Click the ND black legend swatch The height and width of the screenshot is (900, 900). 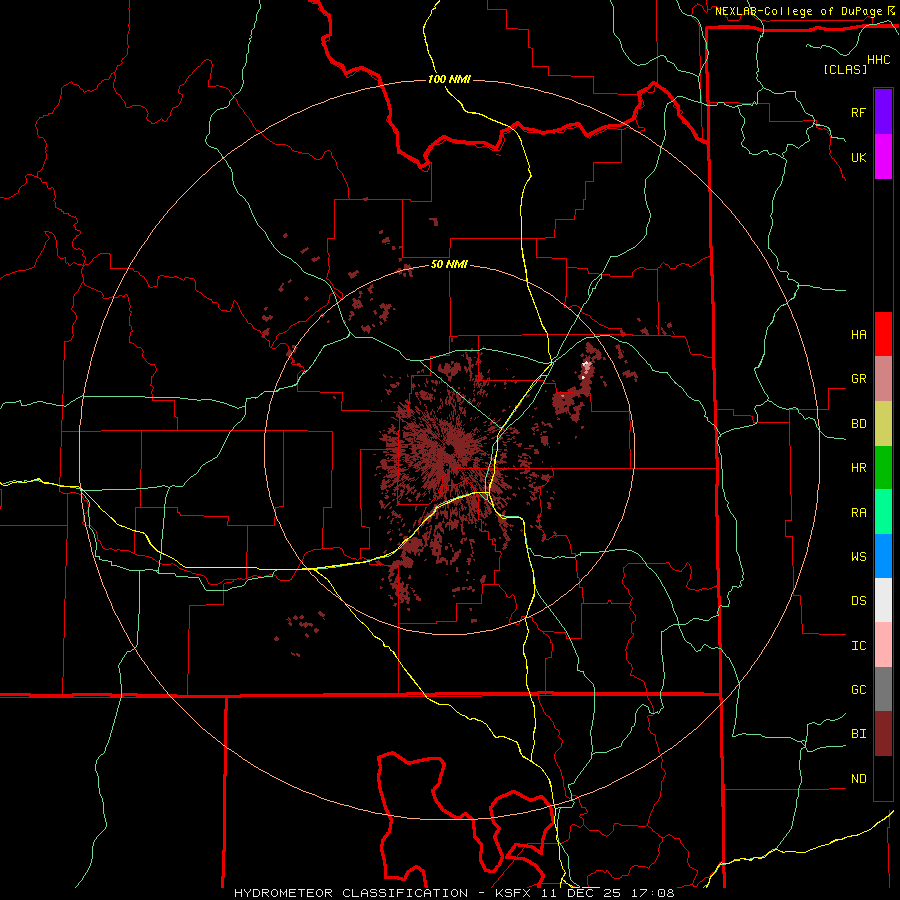coord(883,778)
